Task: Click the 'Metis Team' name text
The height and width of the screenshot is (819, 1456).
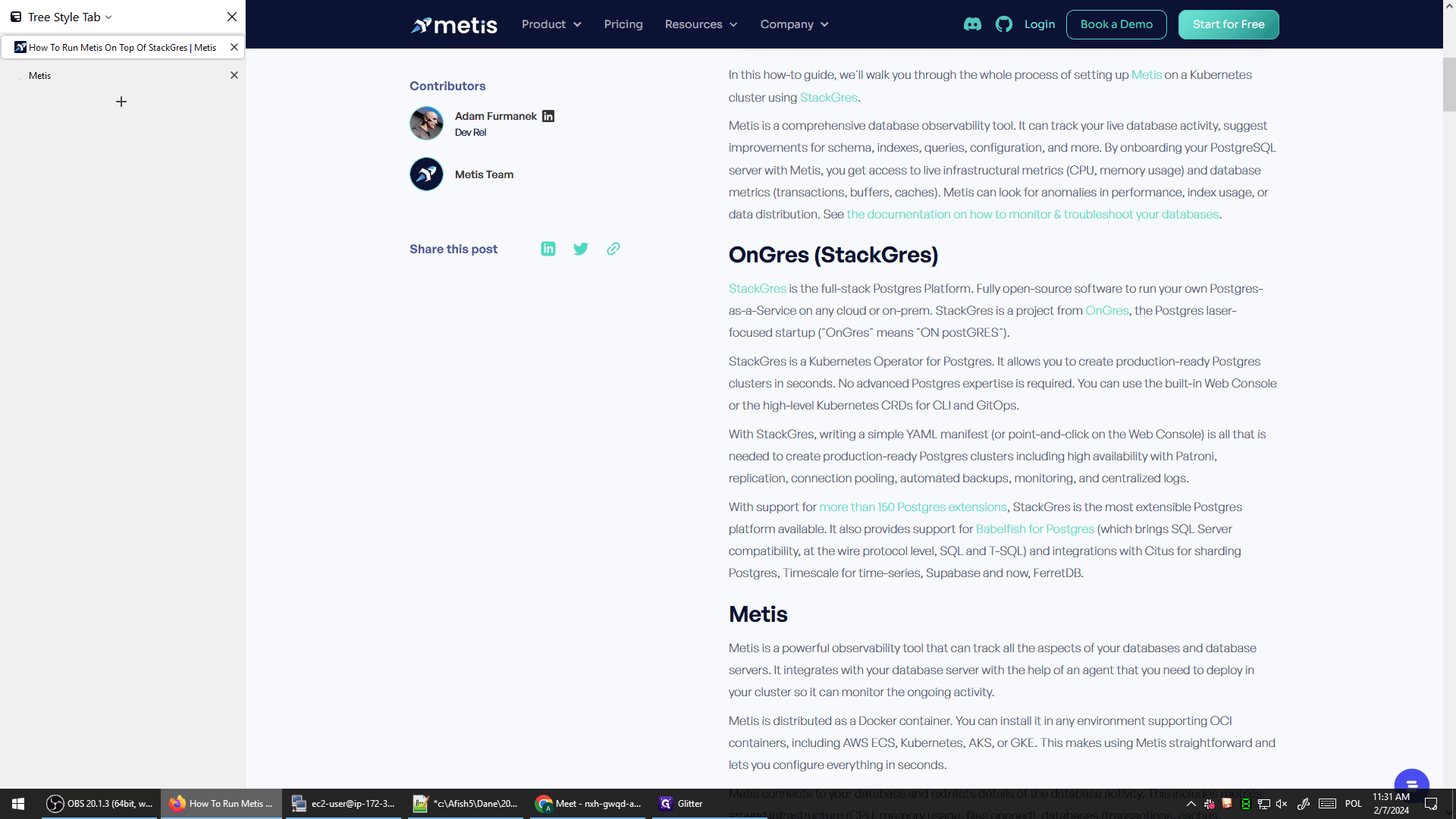Action: [x=484, y=174]
